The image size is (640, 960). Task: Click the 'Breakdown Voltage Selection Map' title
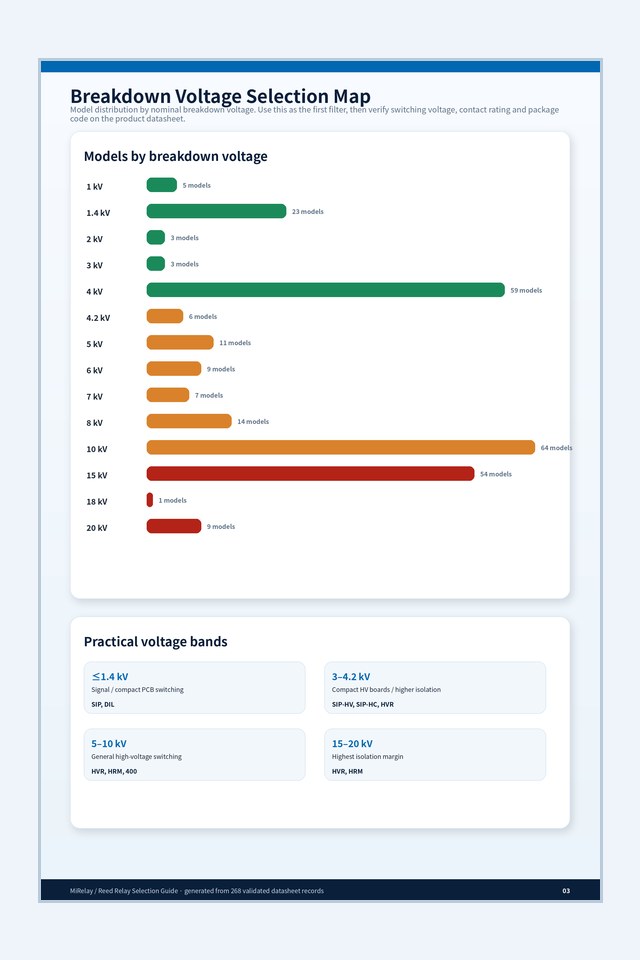point(220,96)
